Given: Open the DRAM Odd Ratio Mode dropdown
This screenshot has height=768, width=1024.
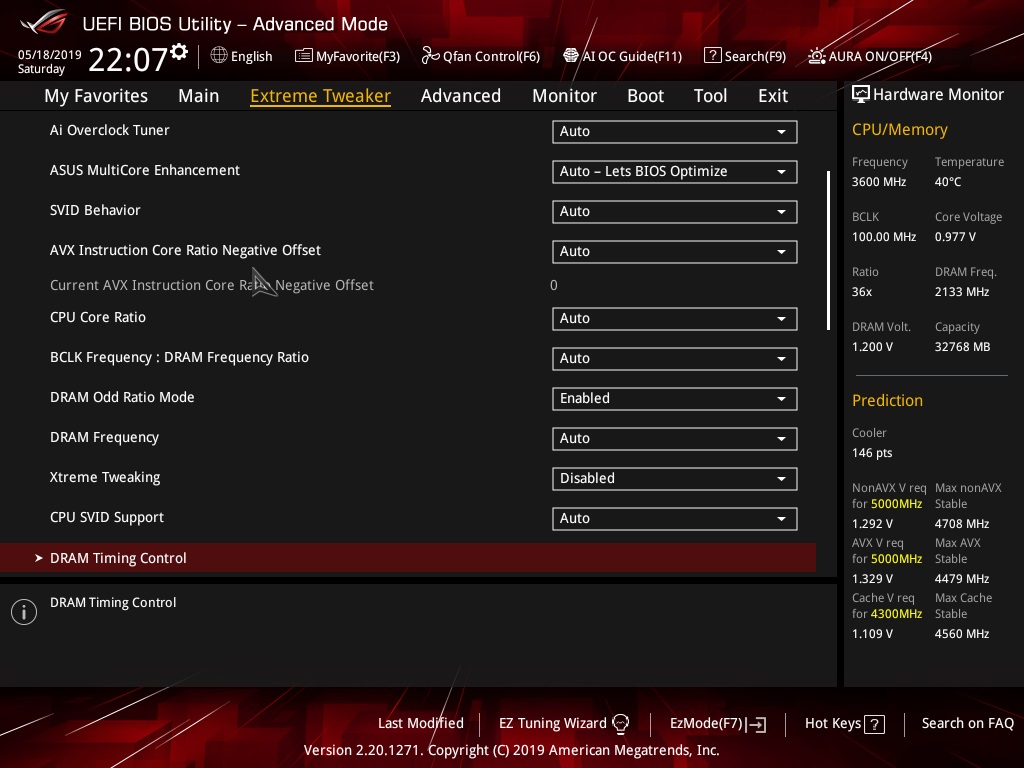Looking at the screenshot, I should pos(675,398).
